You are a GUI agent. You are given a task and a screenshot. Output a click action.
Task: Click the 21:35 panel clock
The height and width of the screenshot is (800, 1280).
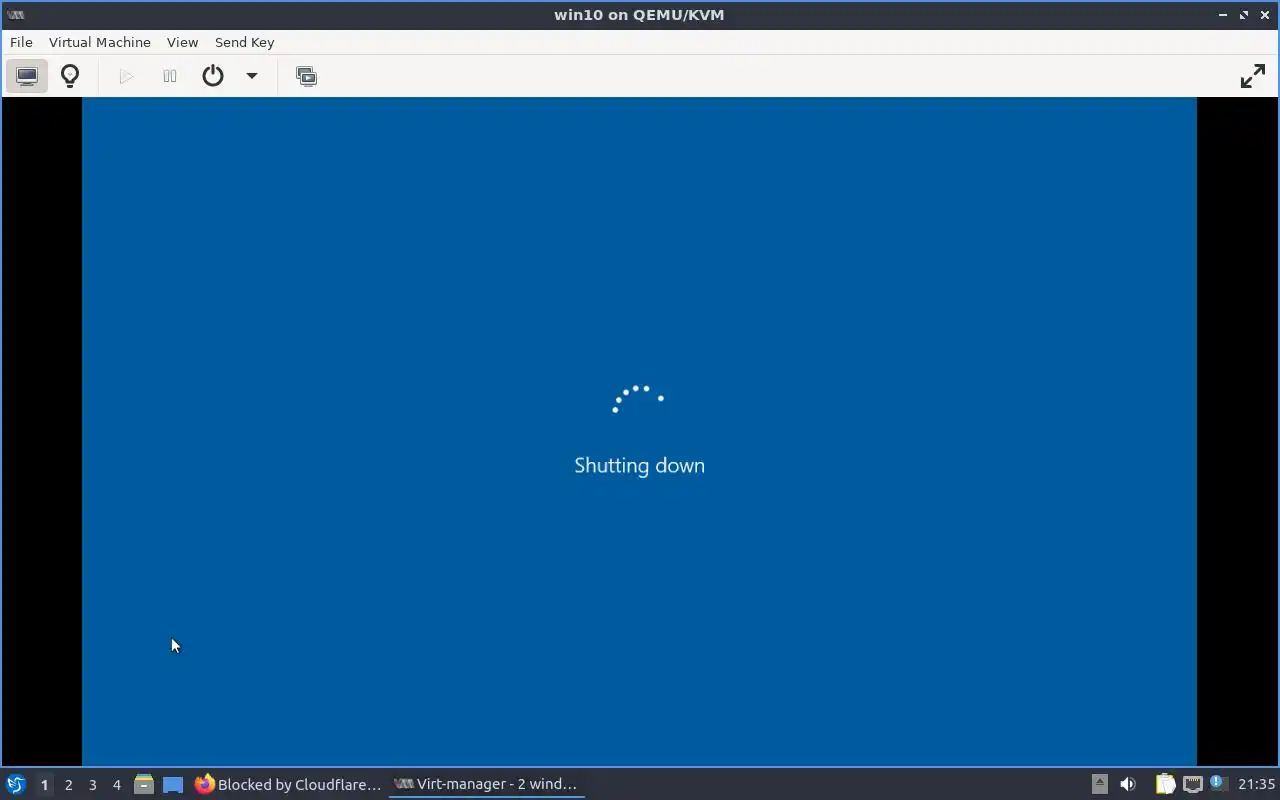(1256, 784)
